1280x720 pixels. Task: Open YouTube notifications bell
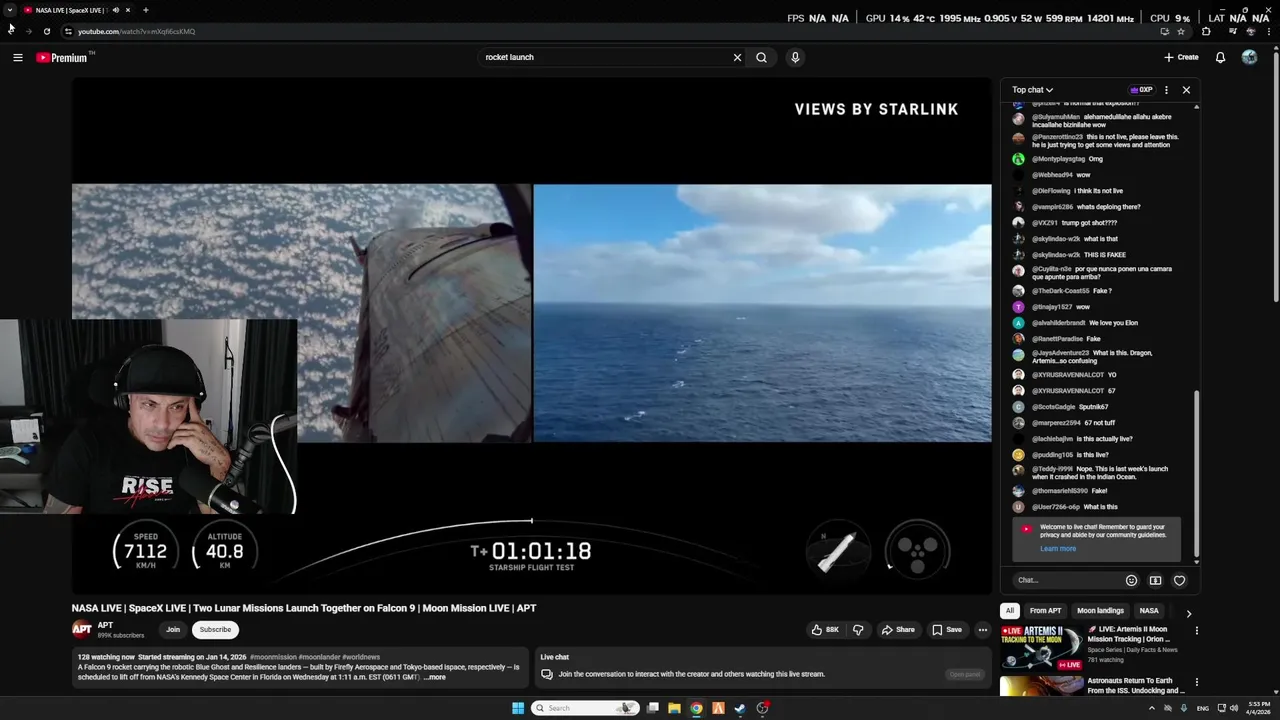click(x=1220, y=57)
